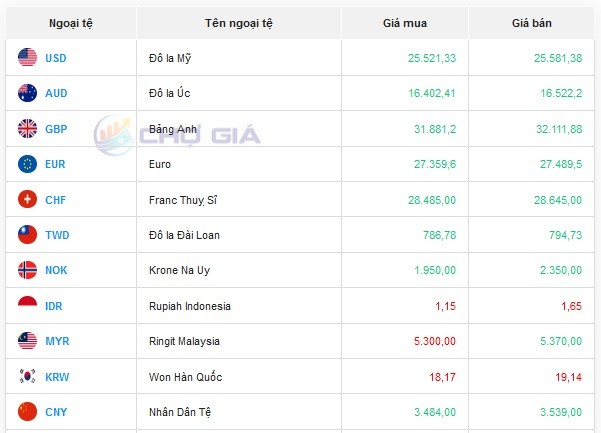Click the Malaysian flag icon

pos(28,341)
